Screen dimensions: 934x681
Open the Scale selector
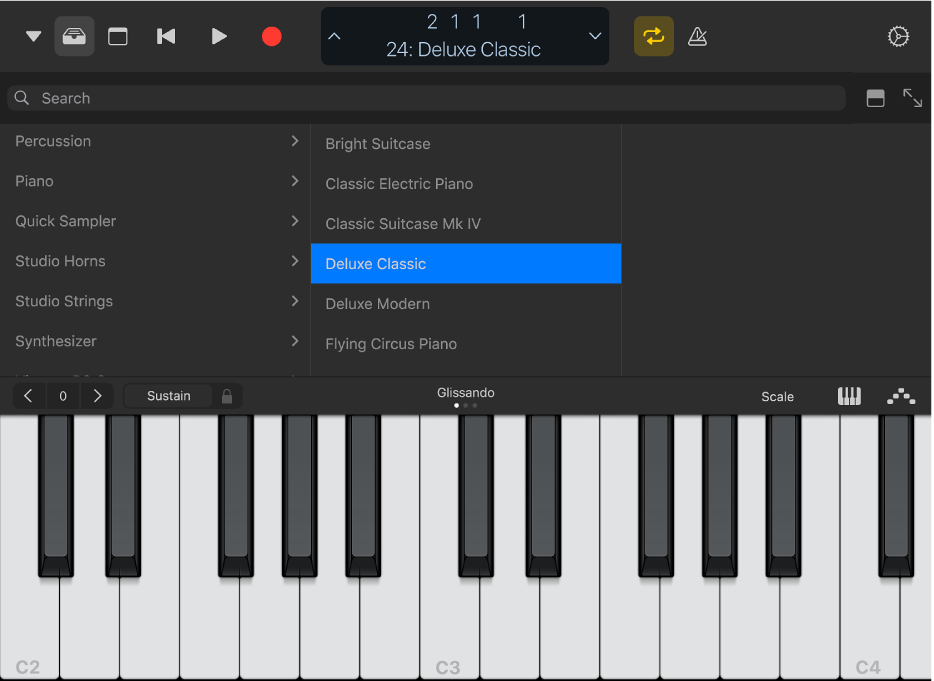coord(778,396)
